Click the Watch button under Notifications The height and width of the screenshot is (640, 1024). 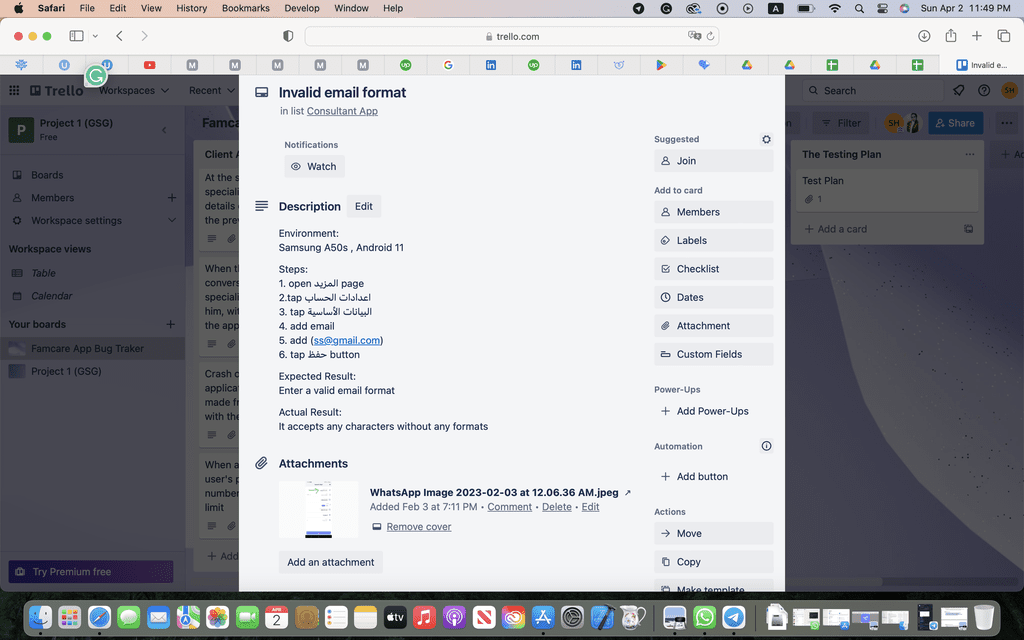(314, 167)
